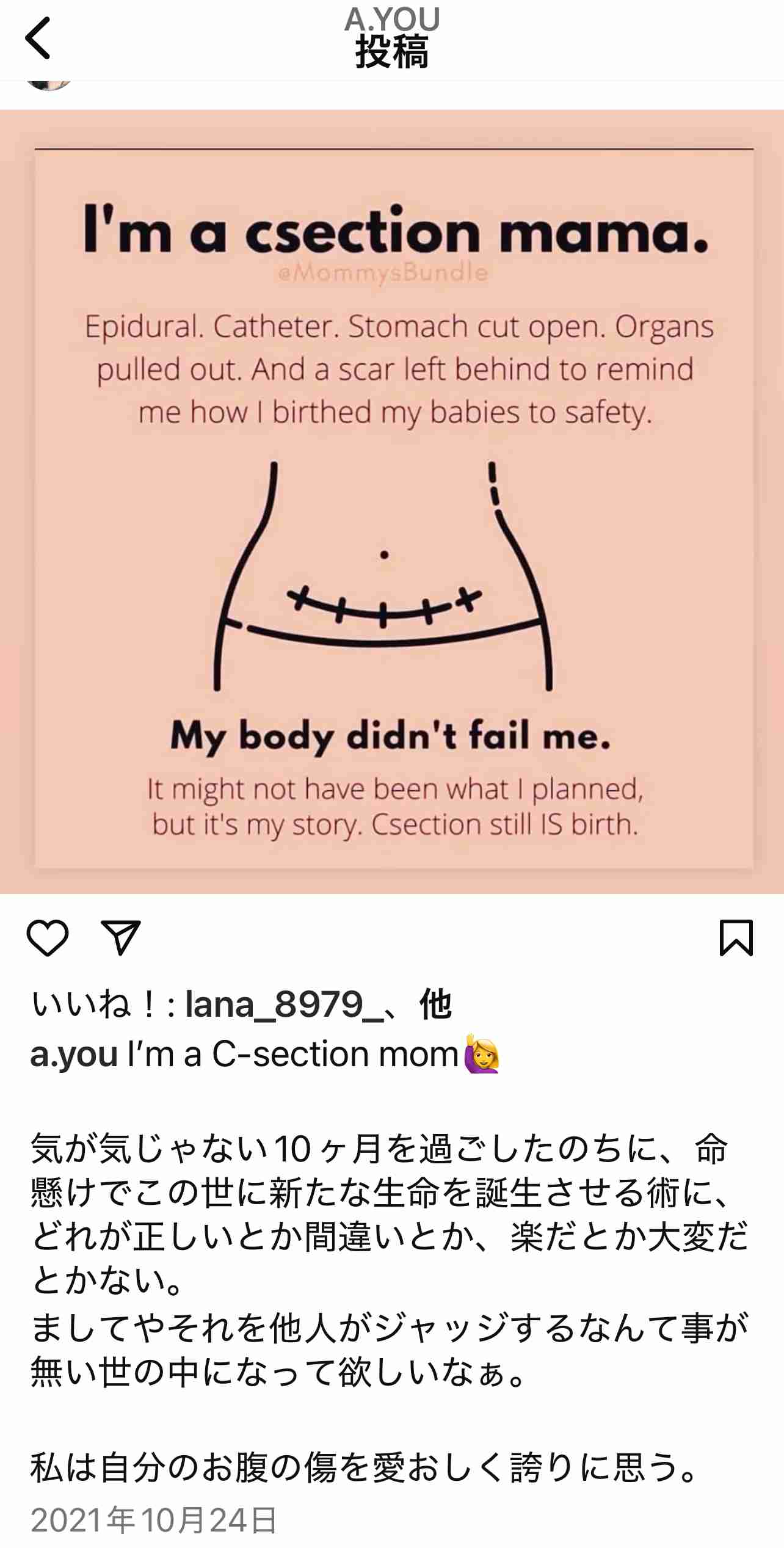
Task: Tap the @MommysBundle watermark in image
Action: [383, 272]
